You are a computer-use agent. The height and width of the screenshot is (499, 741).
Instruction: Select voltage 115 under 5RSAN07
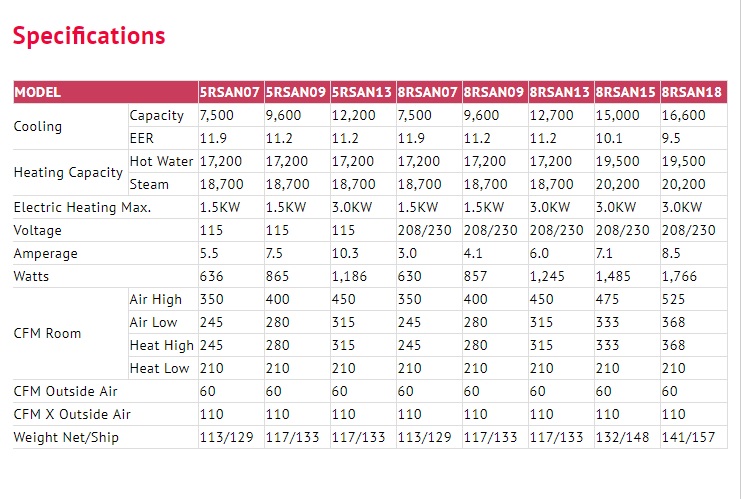pos(211,231)
